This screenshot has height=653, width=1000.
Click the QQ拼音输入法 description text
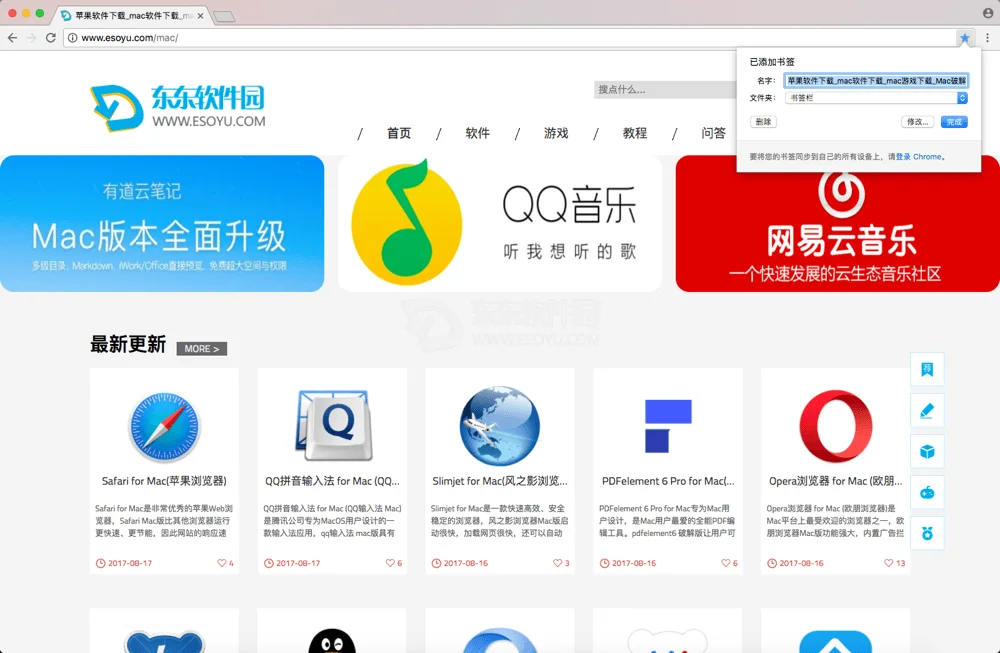[332, 521]
